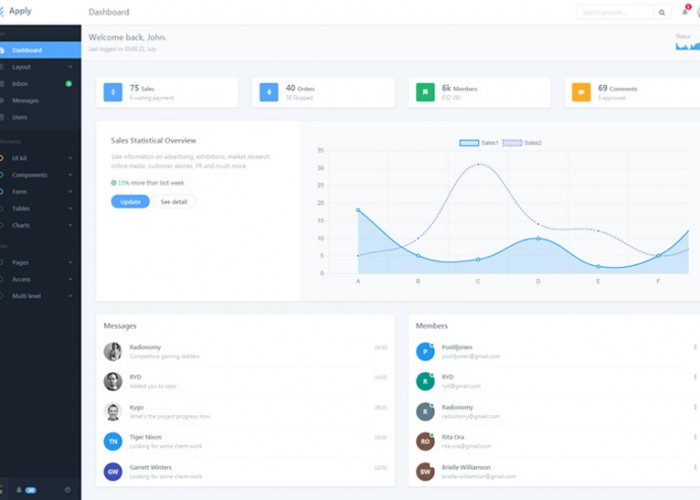Click the Status sparkline chart
The width and height of the screenshot is (700, 500).
click(688, 46)
